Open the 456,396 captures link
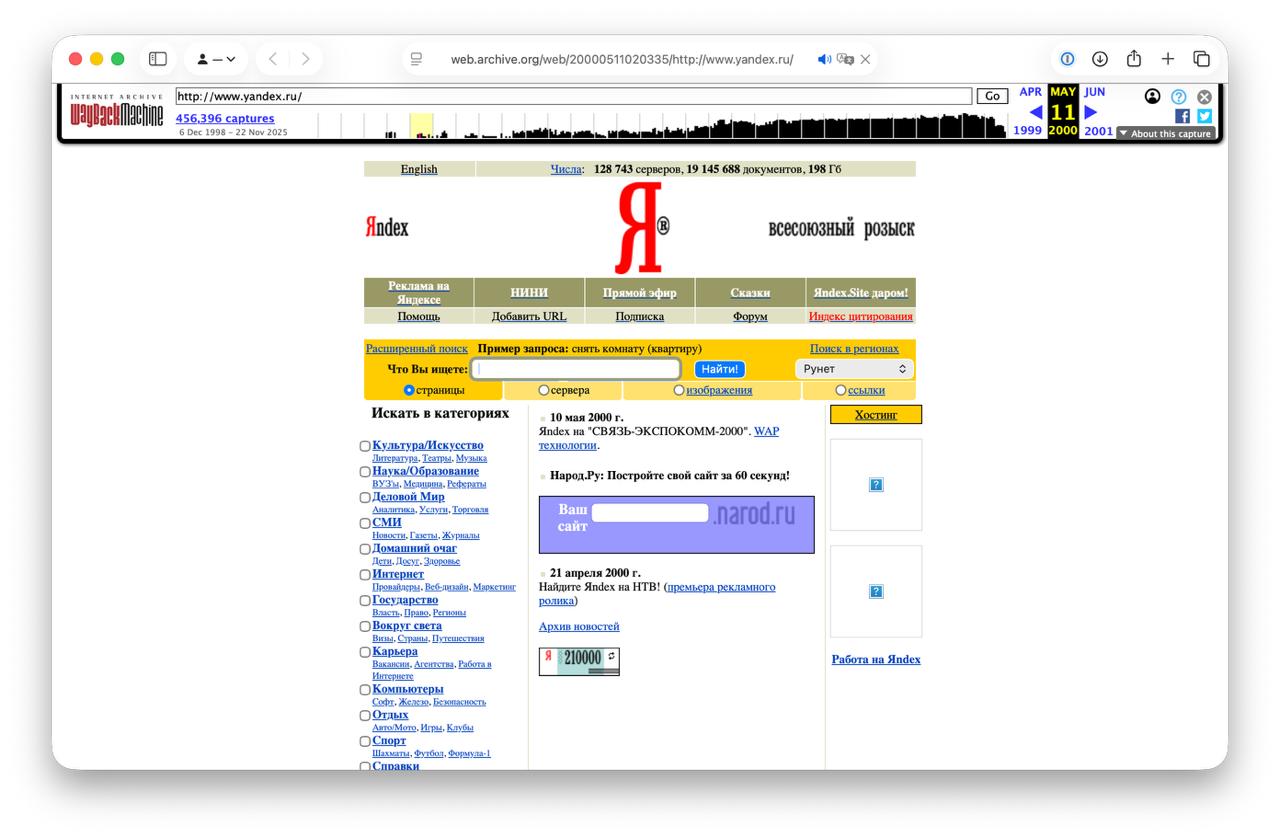Screen dimensions: 1280x838 [x=225, y=118]
